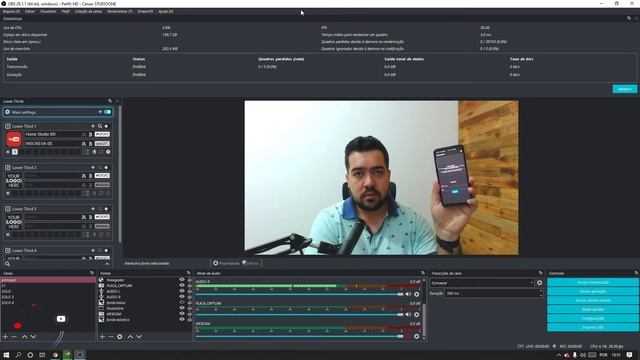This screenshot has height=360, width=640.
Task: Click the WEBCAM volume slider
Action: [300, 336]
